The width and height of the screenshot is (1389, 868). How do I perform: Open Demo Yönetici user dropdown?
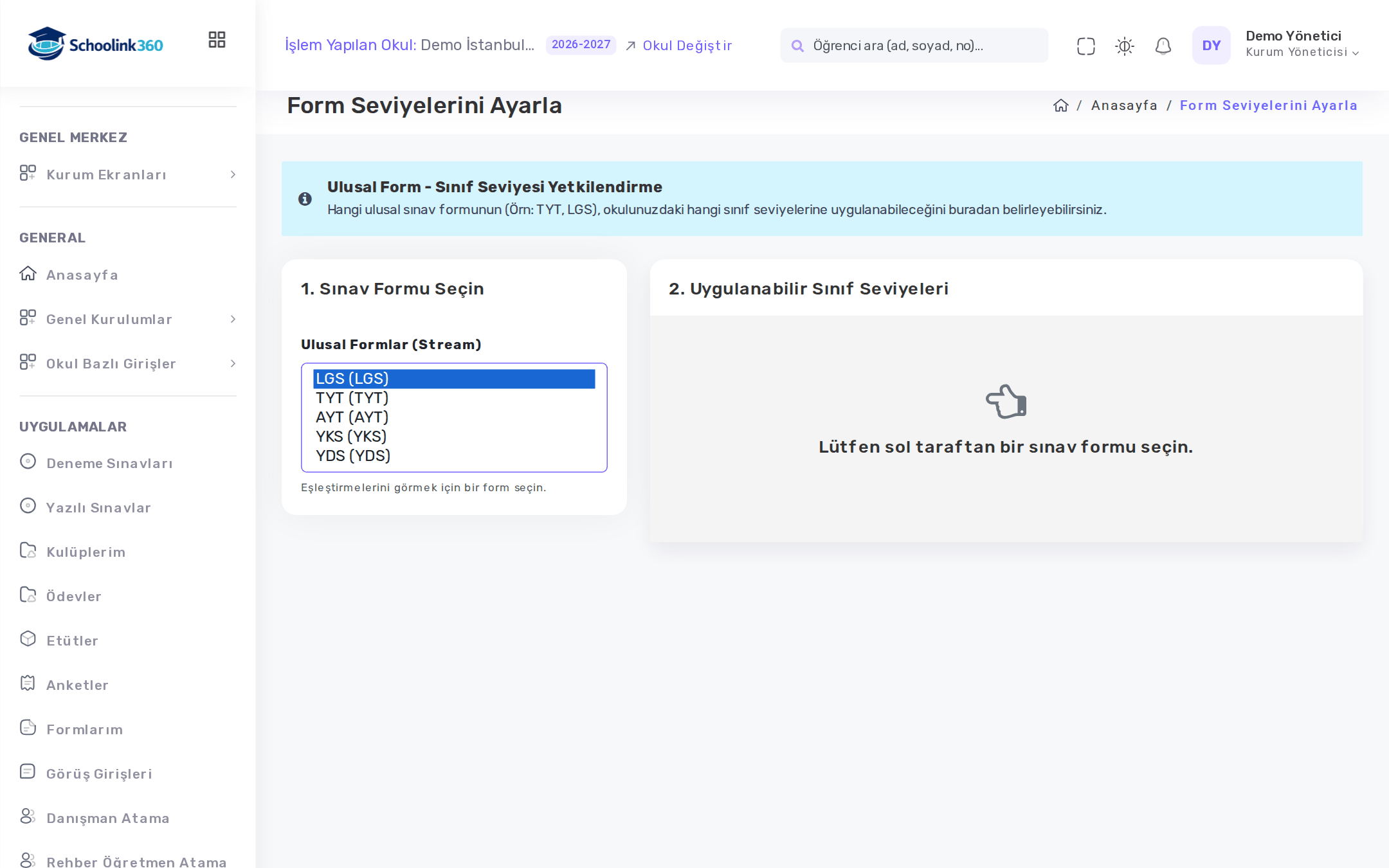pyautogui.click(x=1302, y=44)
